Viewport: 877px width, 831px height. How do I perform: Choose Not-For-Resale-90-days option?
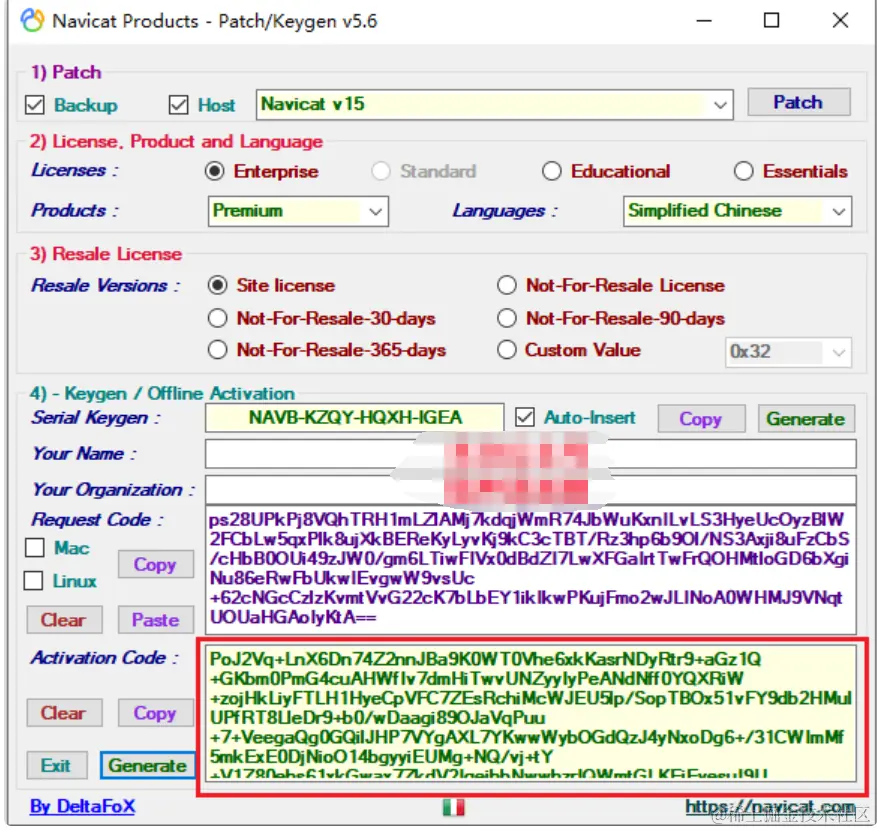(507, 318)
